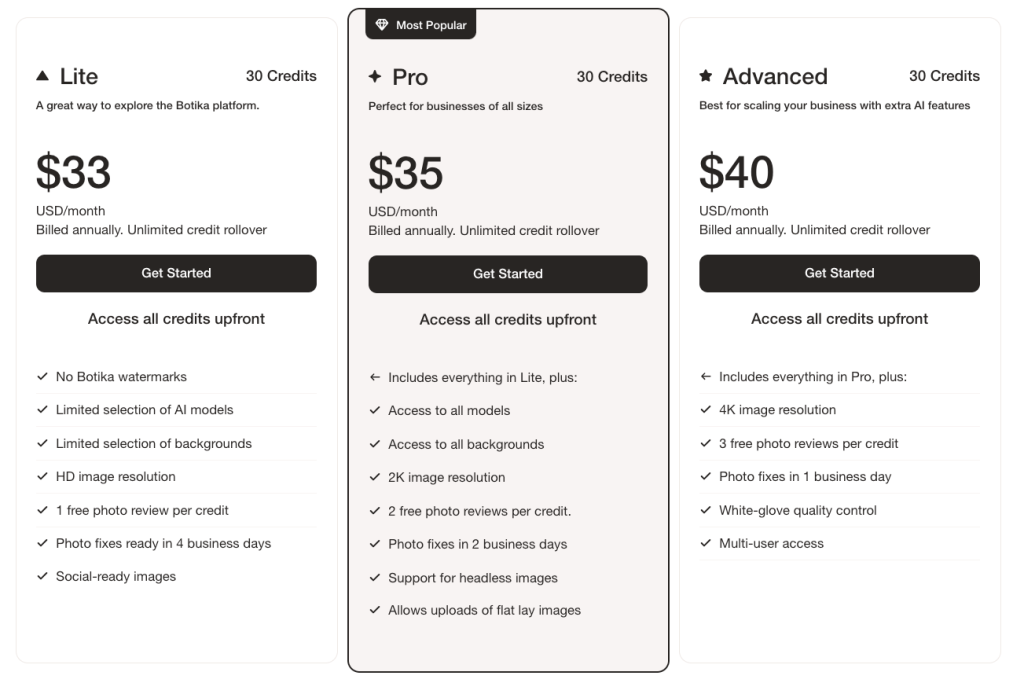Image resolution: width=1024 pixels, height=683 pixels.
Task: Click Get Started under the Lite plan
Action: (x=176, y=273)
